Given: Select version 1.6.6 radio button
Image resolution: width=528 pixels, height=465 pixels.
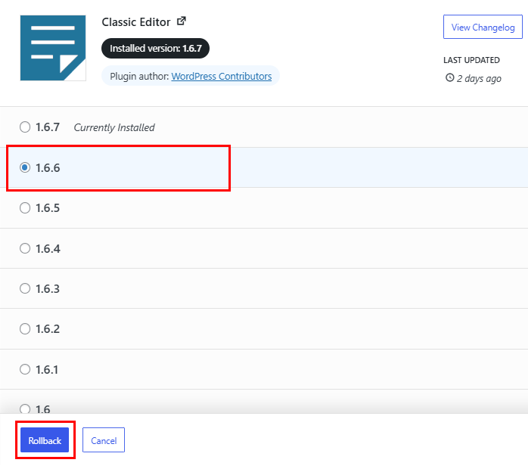Looking at the screenshot, I should 25,167.
